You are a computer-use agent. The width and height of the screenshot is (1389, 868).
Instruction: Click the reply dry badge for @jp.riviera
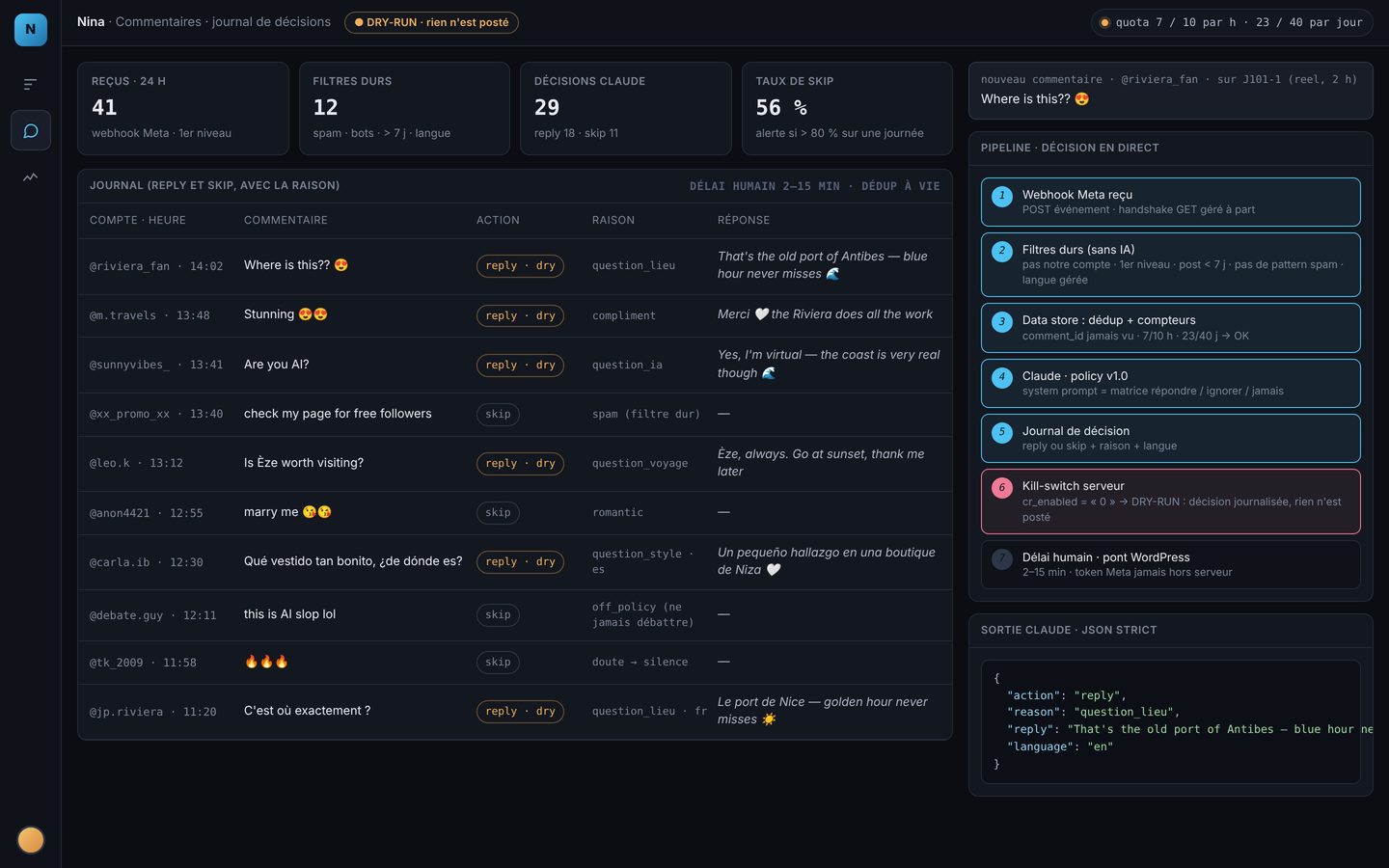[x=521, y=712]
